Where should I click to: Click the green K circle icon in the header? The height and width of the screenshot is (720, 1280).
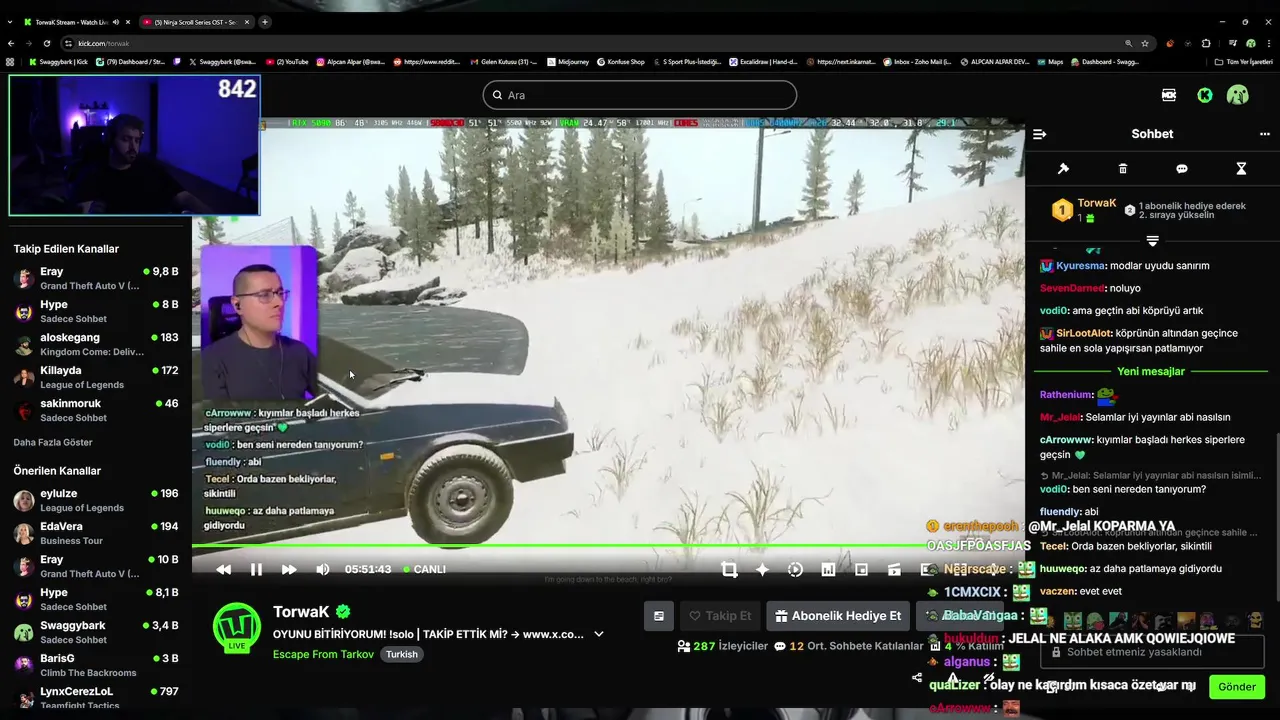pos(1204,95)
